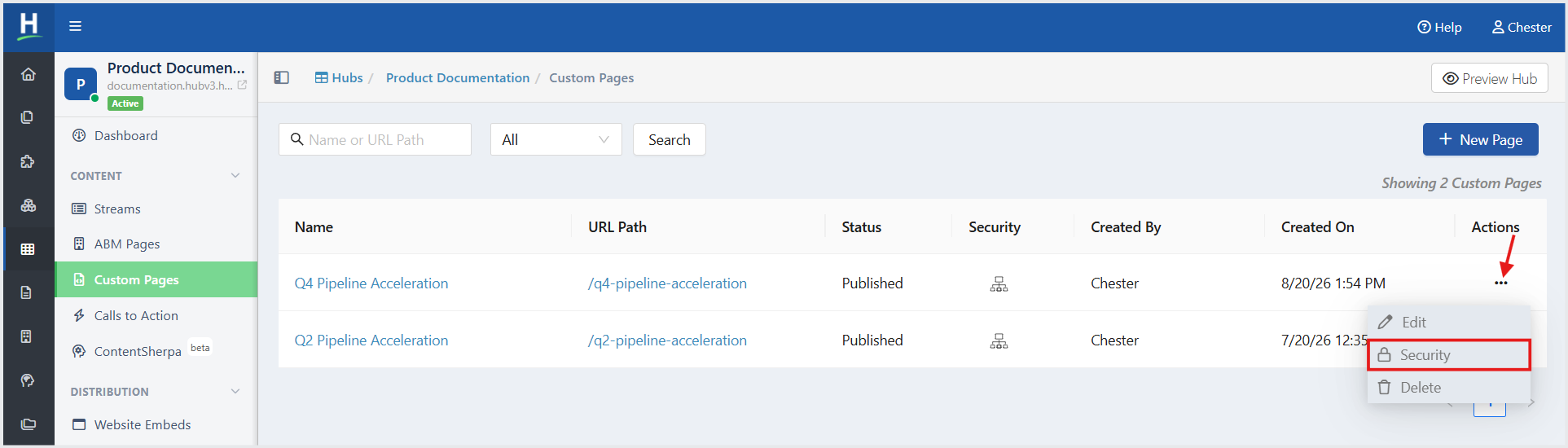Open ABM Pages in the sidebar
Image resolution: width=1568 pixels, height=448 pixels.
126,244
